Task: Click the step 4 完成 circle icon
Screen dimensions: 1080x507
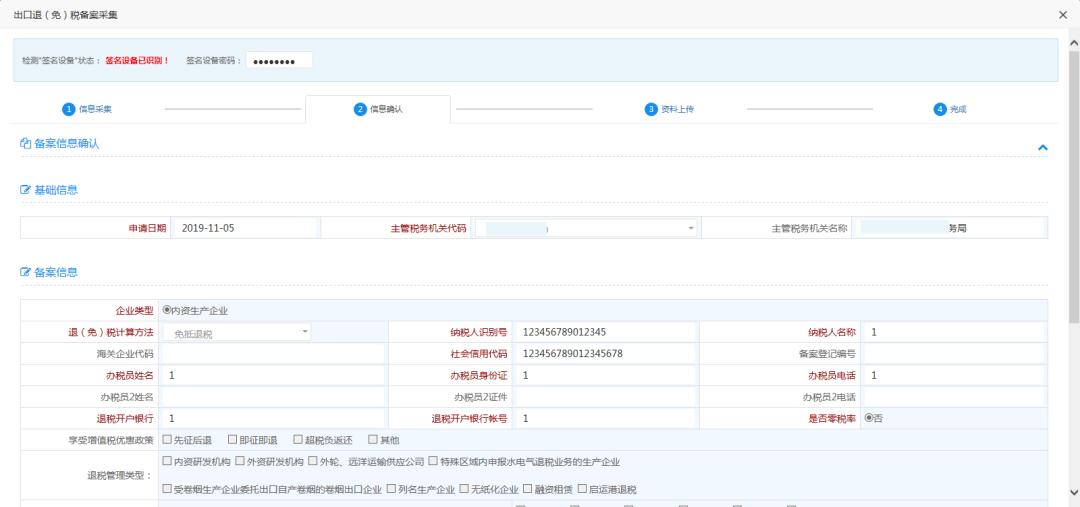Action: pos(939,109)
